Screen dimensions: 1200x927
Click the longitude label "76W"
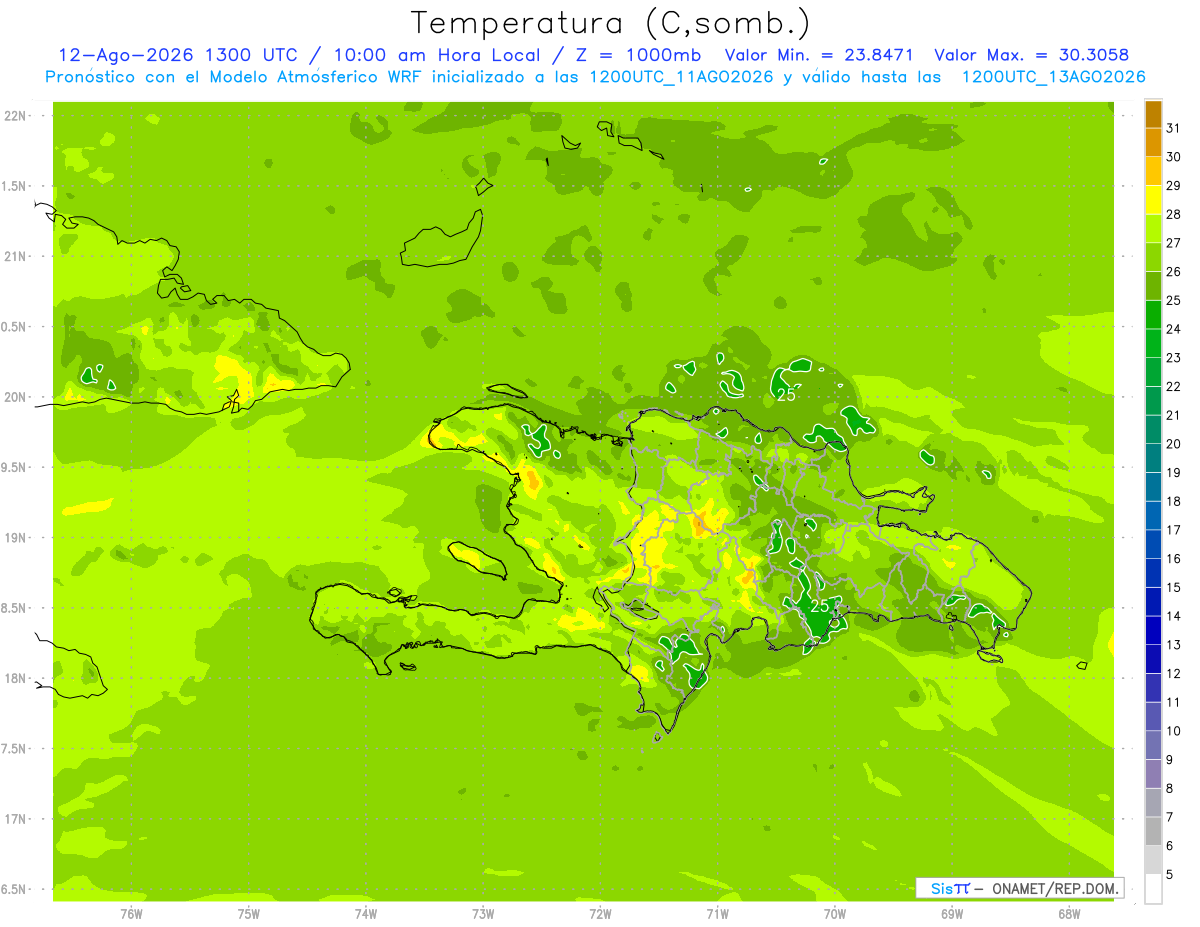pos(131,913)
